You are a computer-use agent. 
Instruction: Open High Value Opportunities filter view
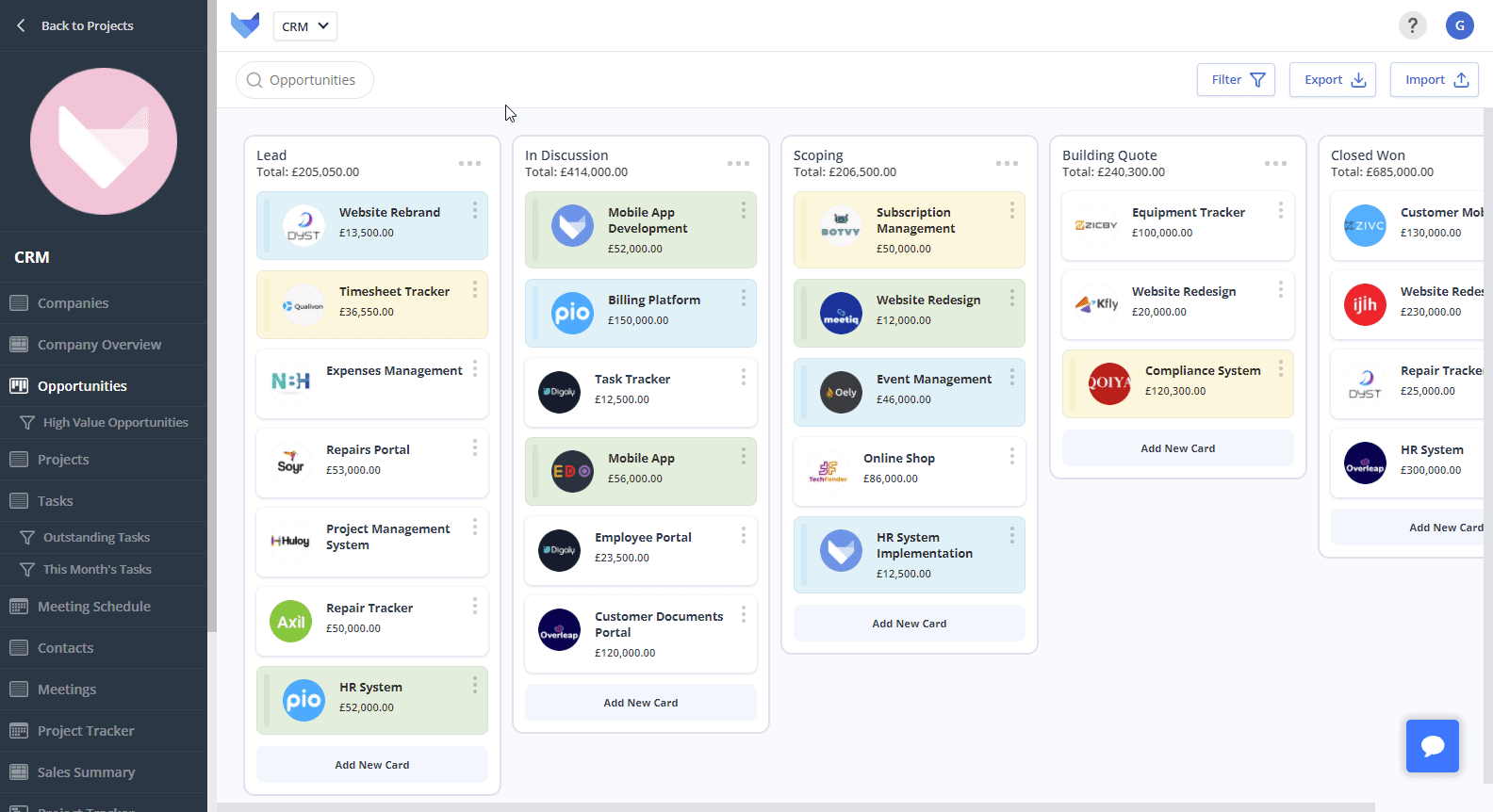coord(115,423)
